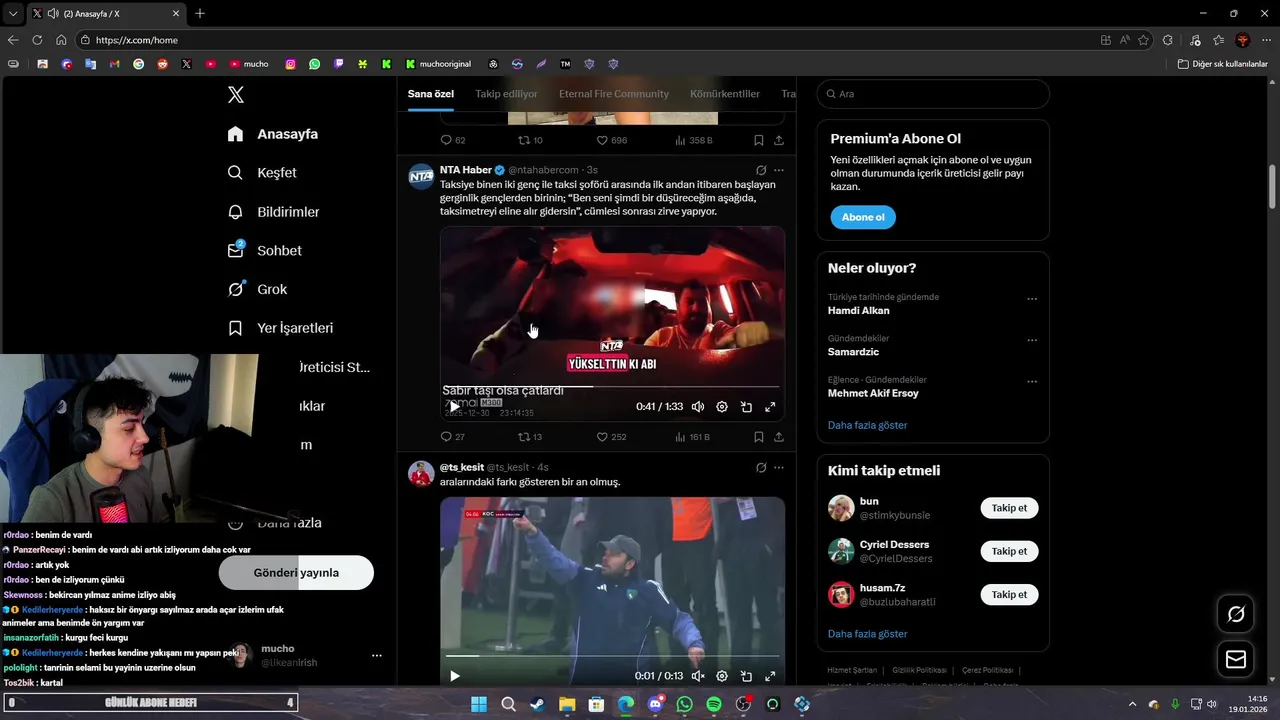
Task: Open more options for Hamdi Alkan trend
Action: pyautogui.click(x=1032, y=299)
